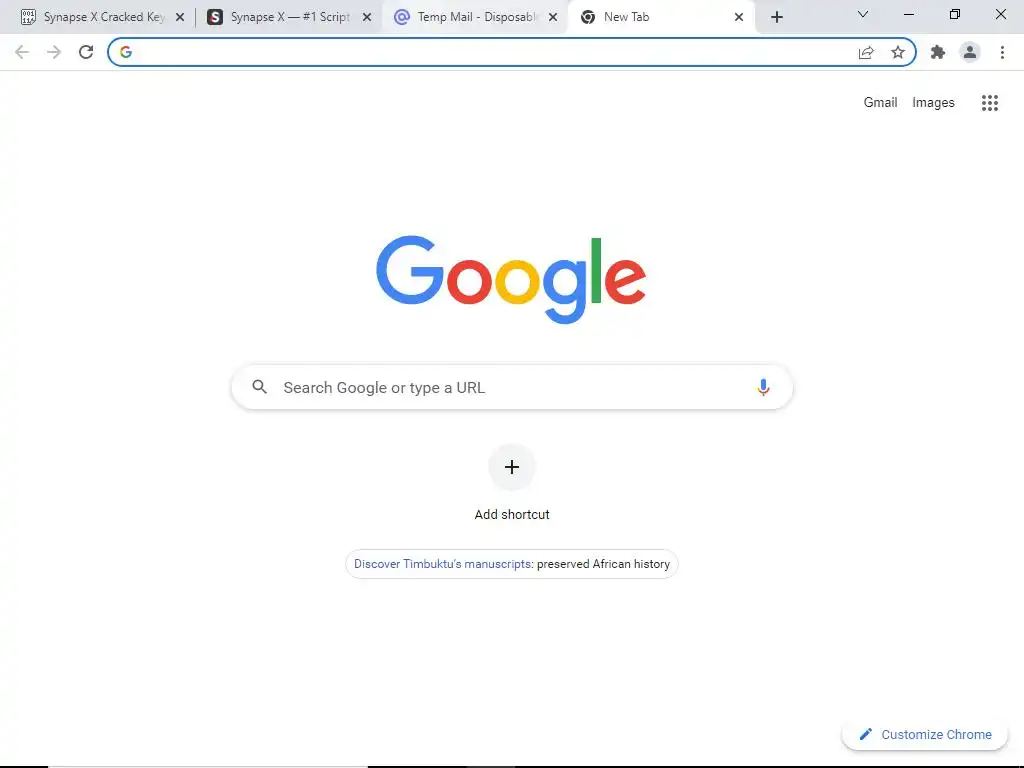Click the reload page icon
This screenshot has width=1024, height=768.
[x=86, y=52]
